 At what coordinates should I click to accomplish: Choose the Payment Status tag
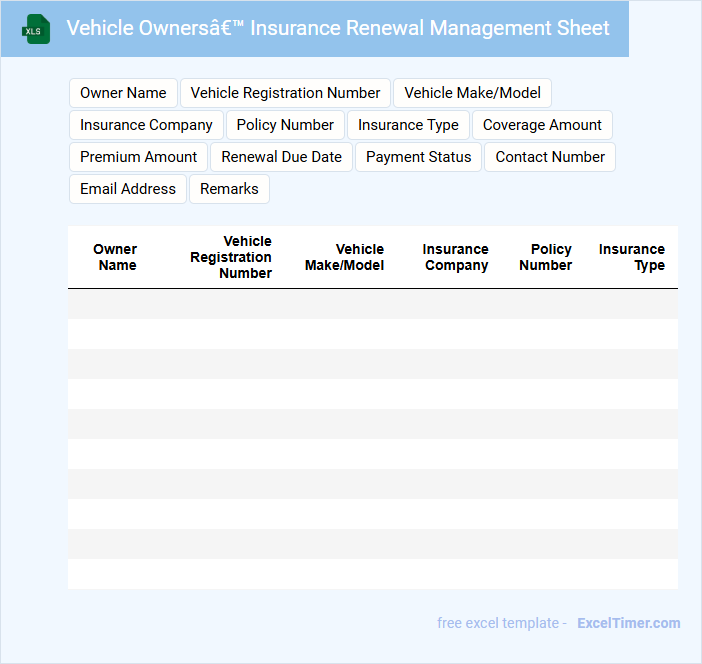click(418, 157)
